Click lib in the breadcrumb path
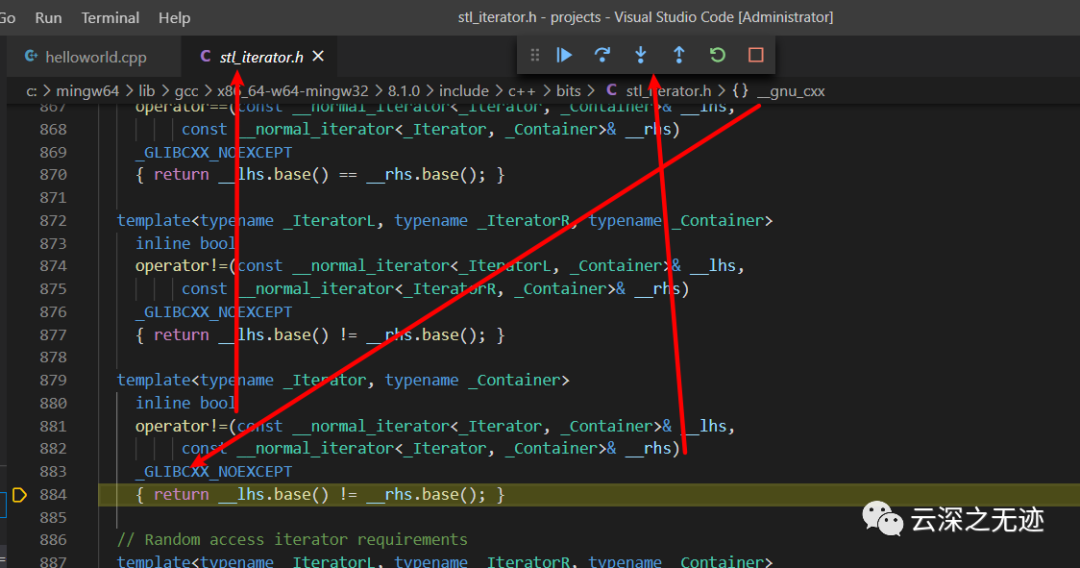This screenshot has height=568, width=1080. coord(147,91)
